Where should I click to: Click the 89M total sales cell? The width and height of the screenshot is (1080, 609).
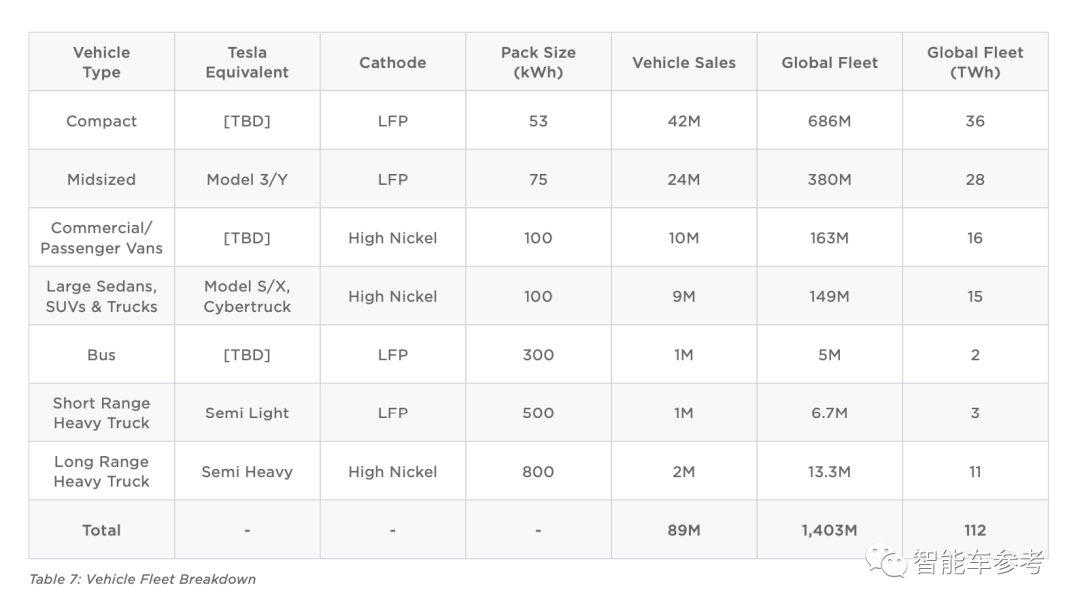[x=684, y=530]
